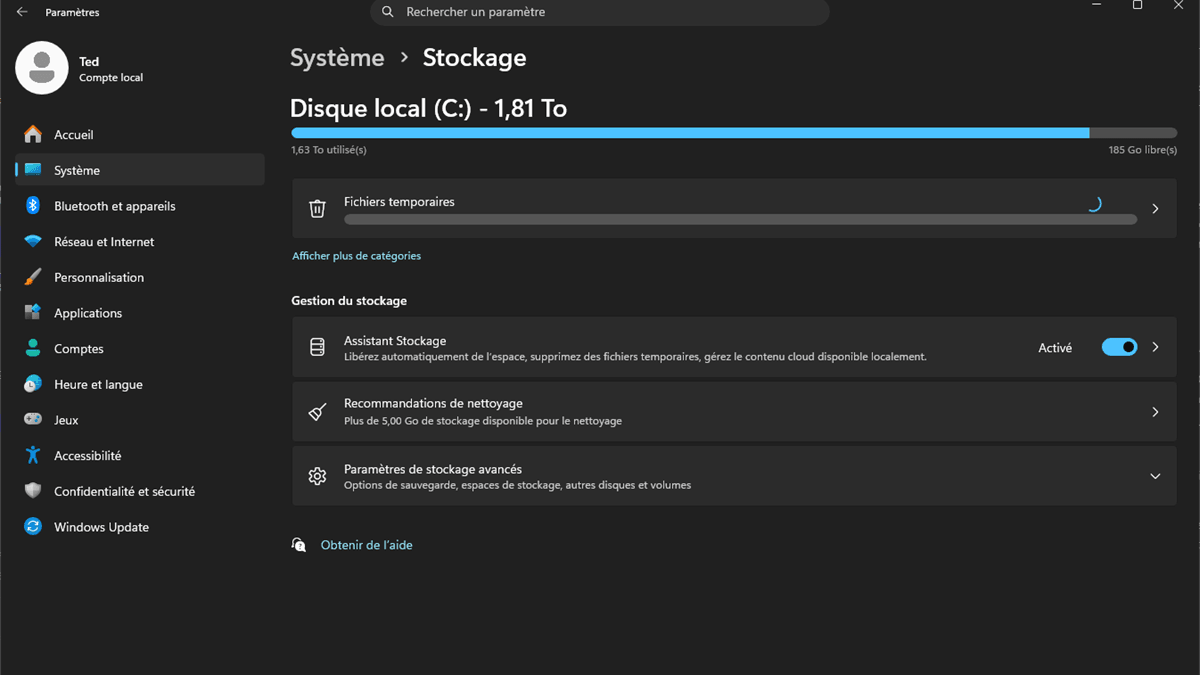Click the Accessibilité label in sidebar
1200x675 pixels.
[88, 456]
